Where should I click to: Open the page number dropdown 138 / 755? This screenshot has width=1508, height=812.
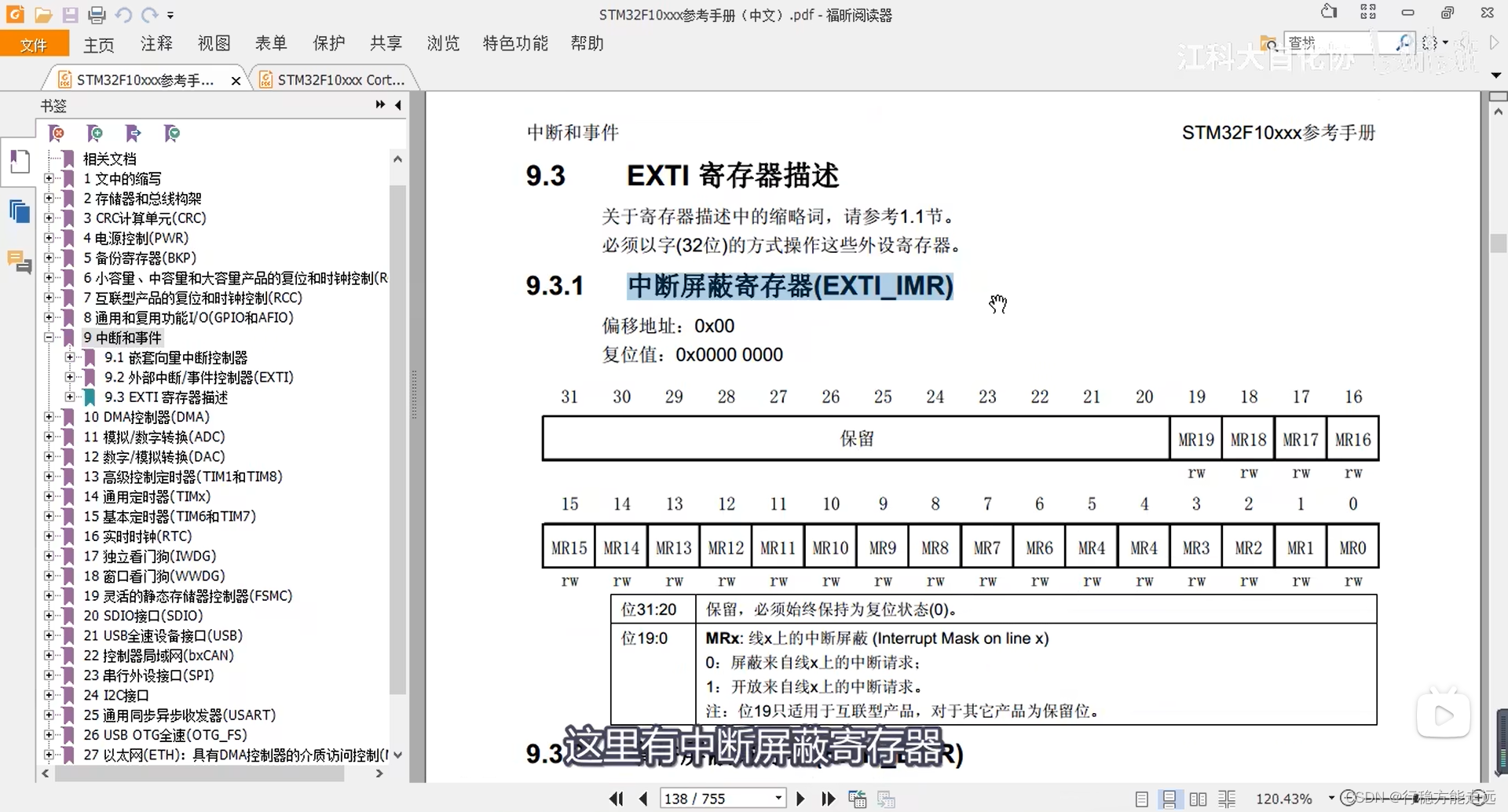point(778,799)
